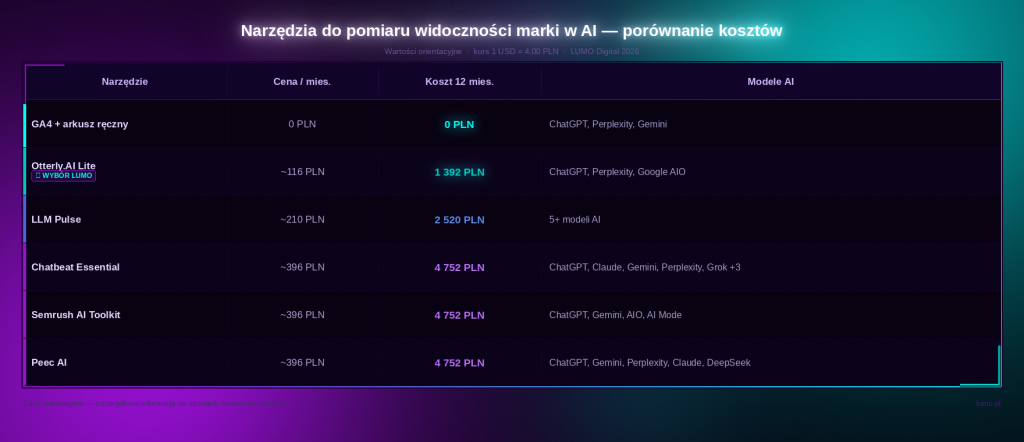The height and width of the screenshot is (442, 1024).
Task: Click the lumo.pl link in the footer
Action: tap(988, 403)
